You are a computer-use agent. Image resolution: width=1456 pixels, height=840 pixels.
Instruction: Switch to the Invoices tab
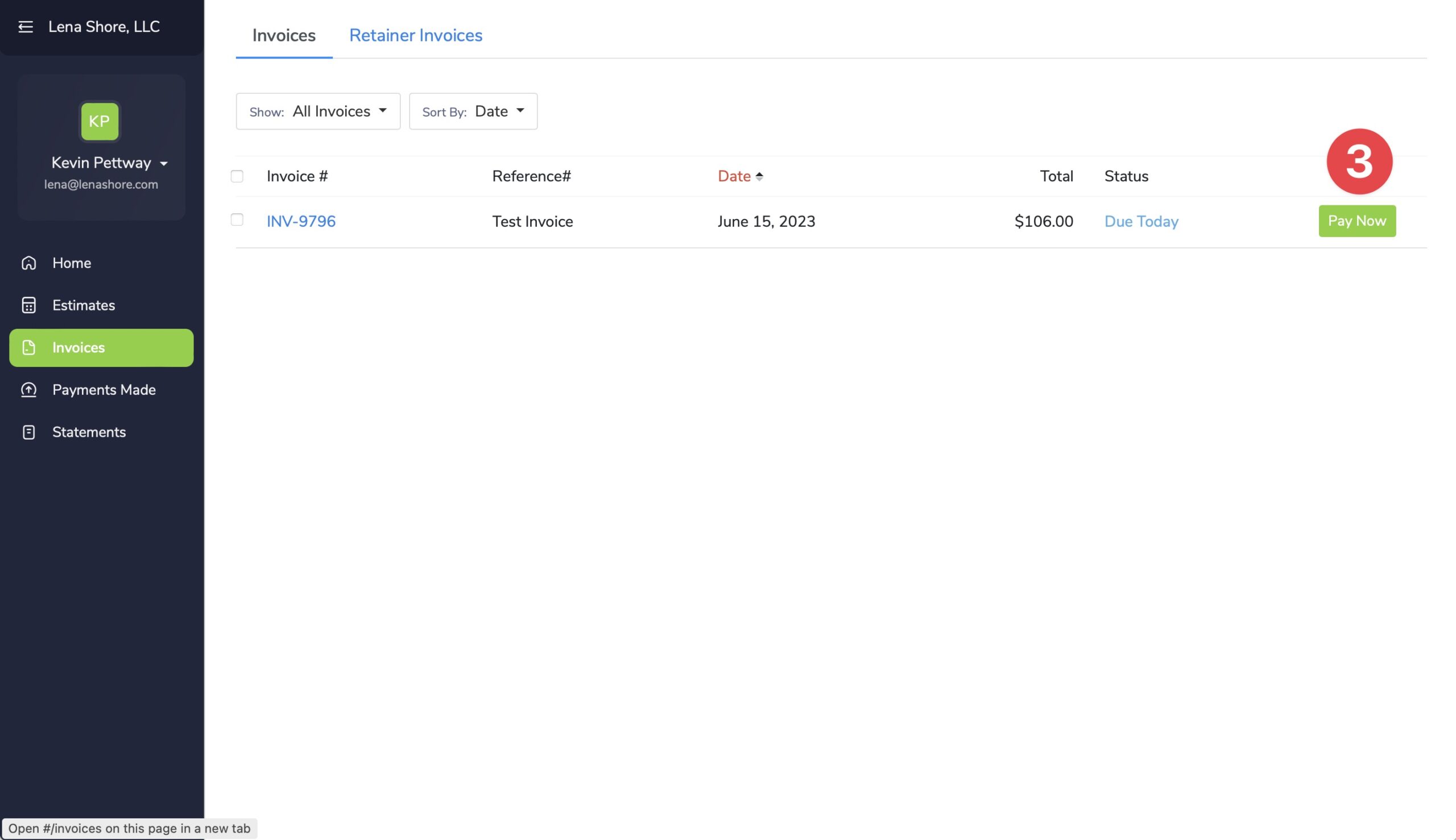(284, 35)
